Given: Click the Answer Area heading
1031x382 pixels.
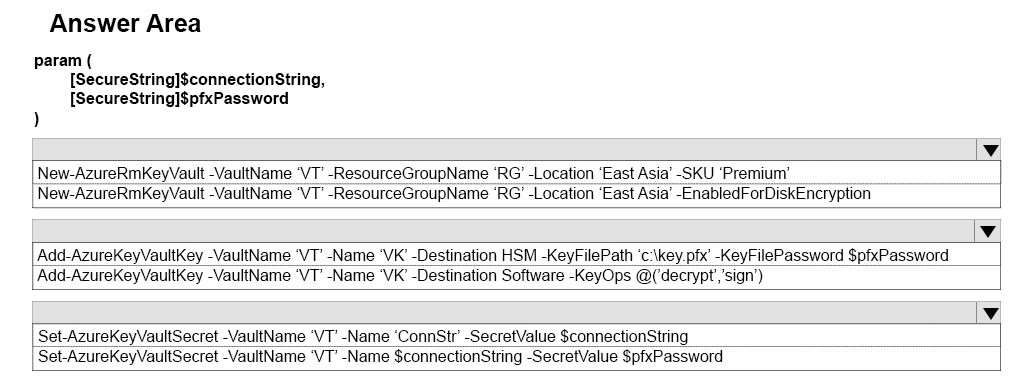Looking at the screenshot, I should click(x=125, y=24).
